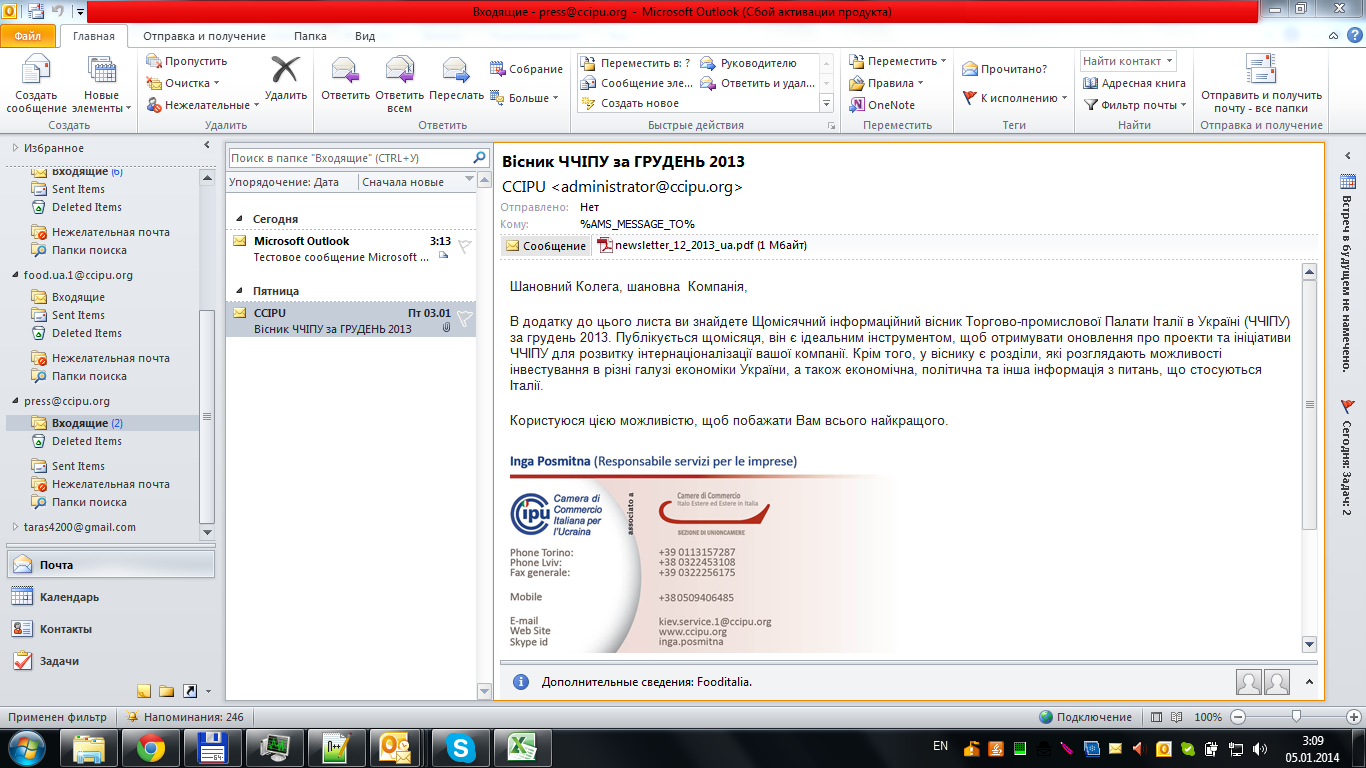Click the zoom out minus button
Screen dimensions: 1366x768
(1238, 717)
